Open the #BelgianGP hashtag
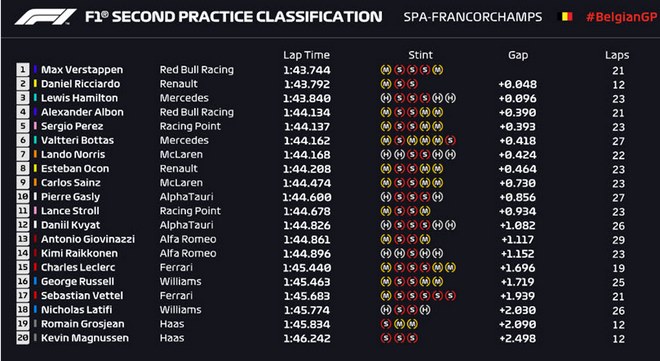 pyautogui.click(x=621, y=17)
